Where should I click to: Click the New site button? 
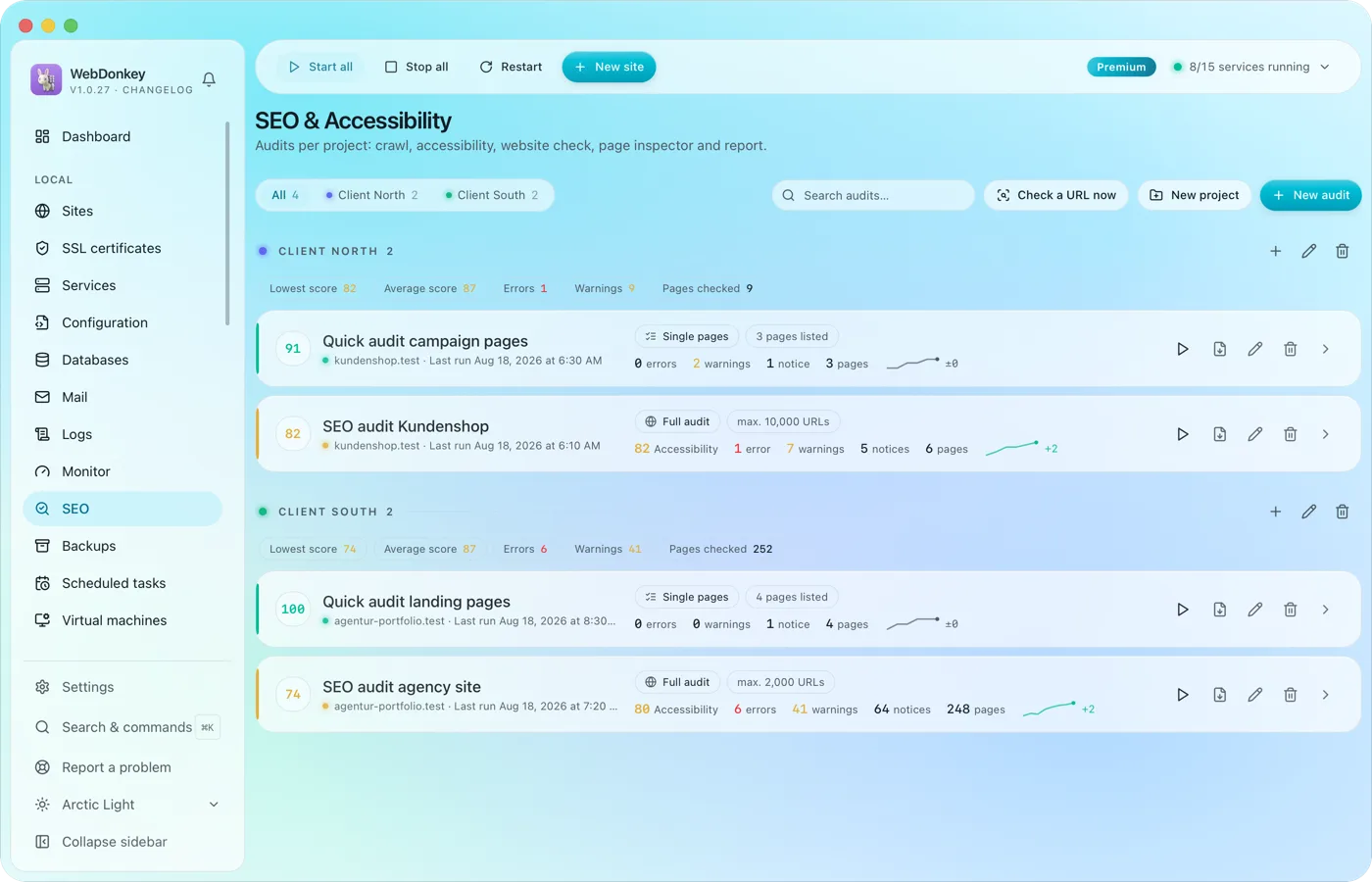tap(609, 67)
